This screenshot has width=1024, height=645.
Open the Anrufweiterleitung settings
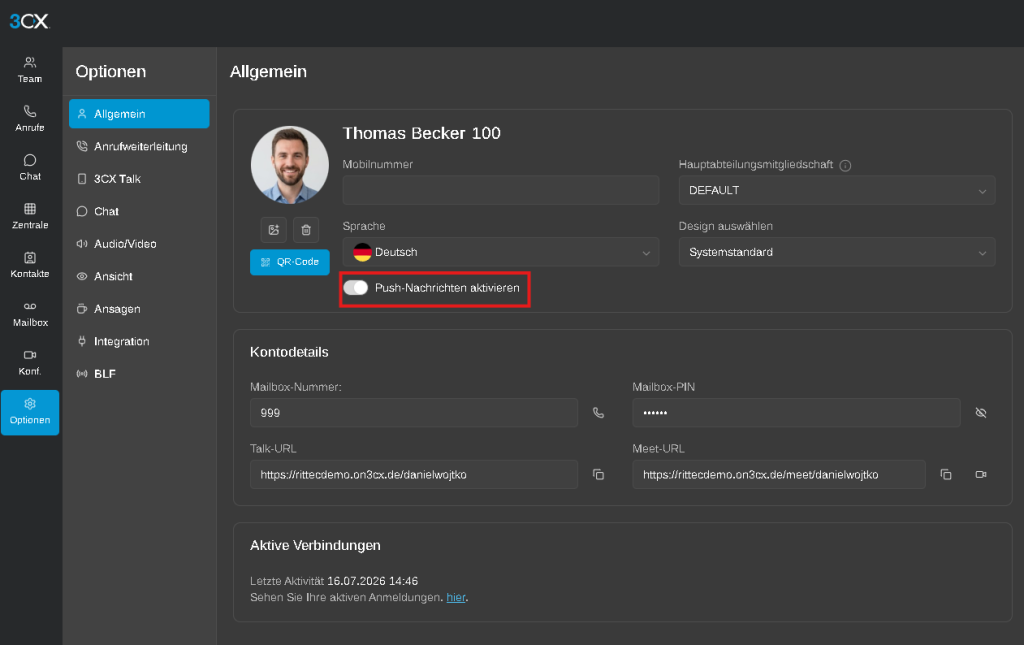click(x=139, y=146)
